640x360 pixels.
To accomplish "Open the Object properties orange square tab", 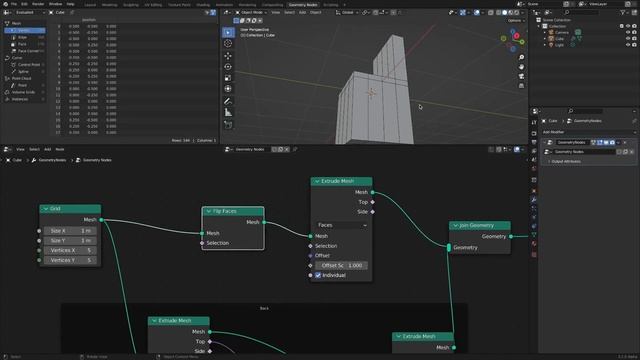I will point(534,191).
